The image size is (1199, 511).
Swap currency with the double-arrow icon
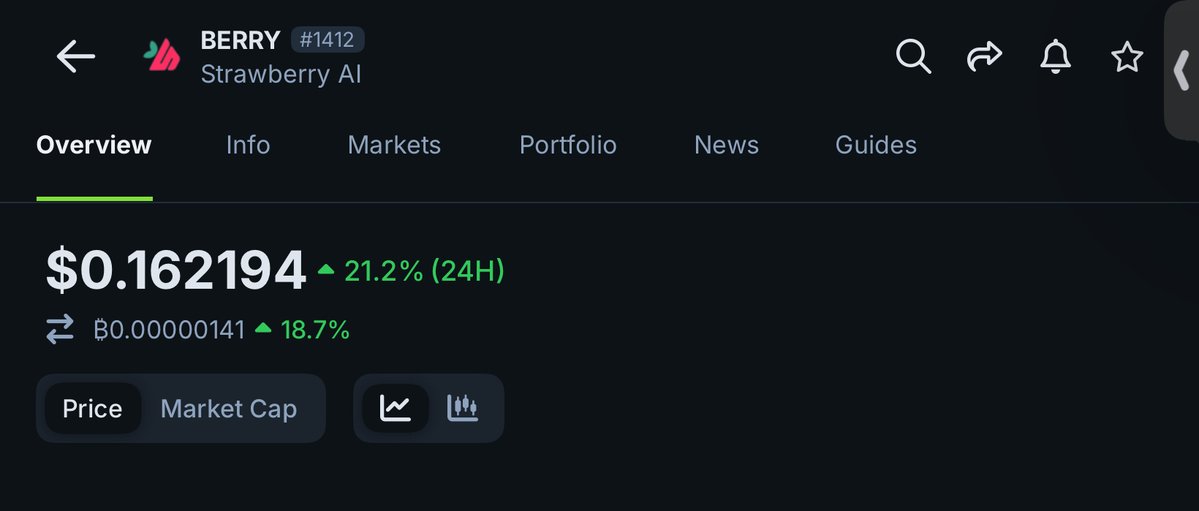click(60, 330)
